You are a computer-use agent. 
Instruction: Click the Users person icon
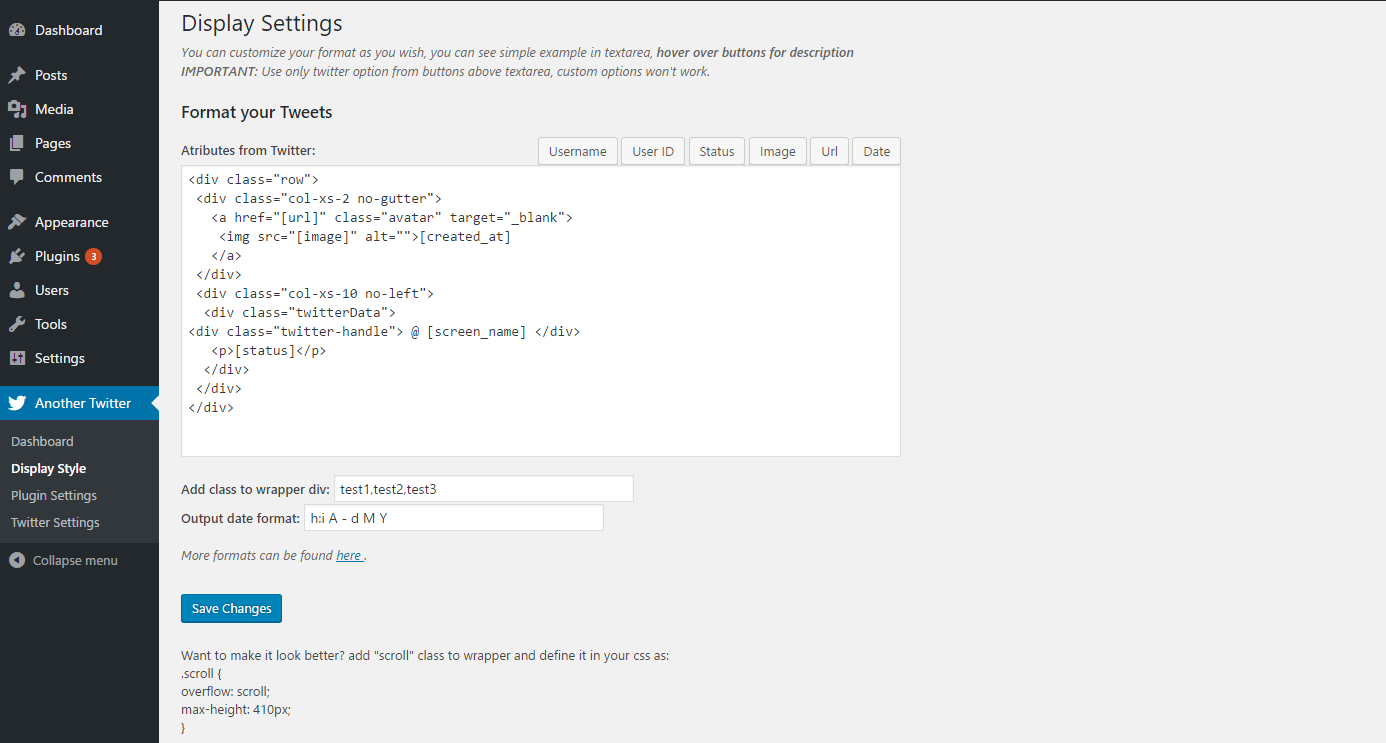[x=17, y=290]
